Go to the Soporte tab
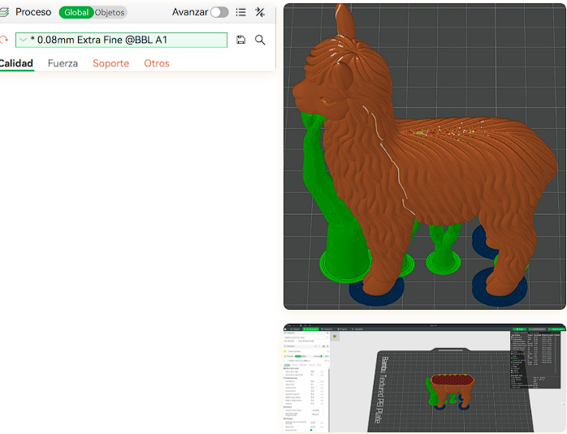The height and width of the screenshot is (434, 567). [x=111, y=63]
